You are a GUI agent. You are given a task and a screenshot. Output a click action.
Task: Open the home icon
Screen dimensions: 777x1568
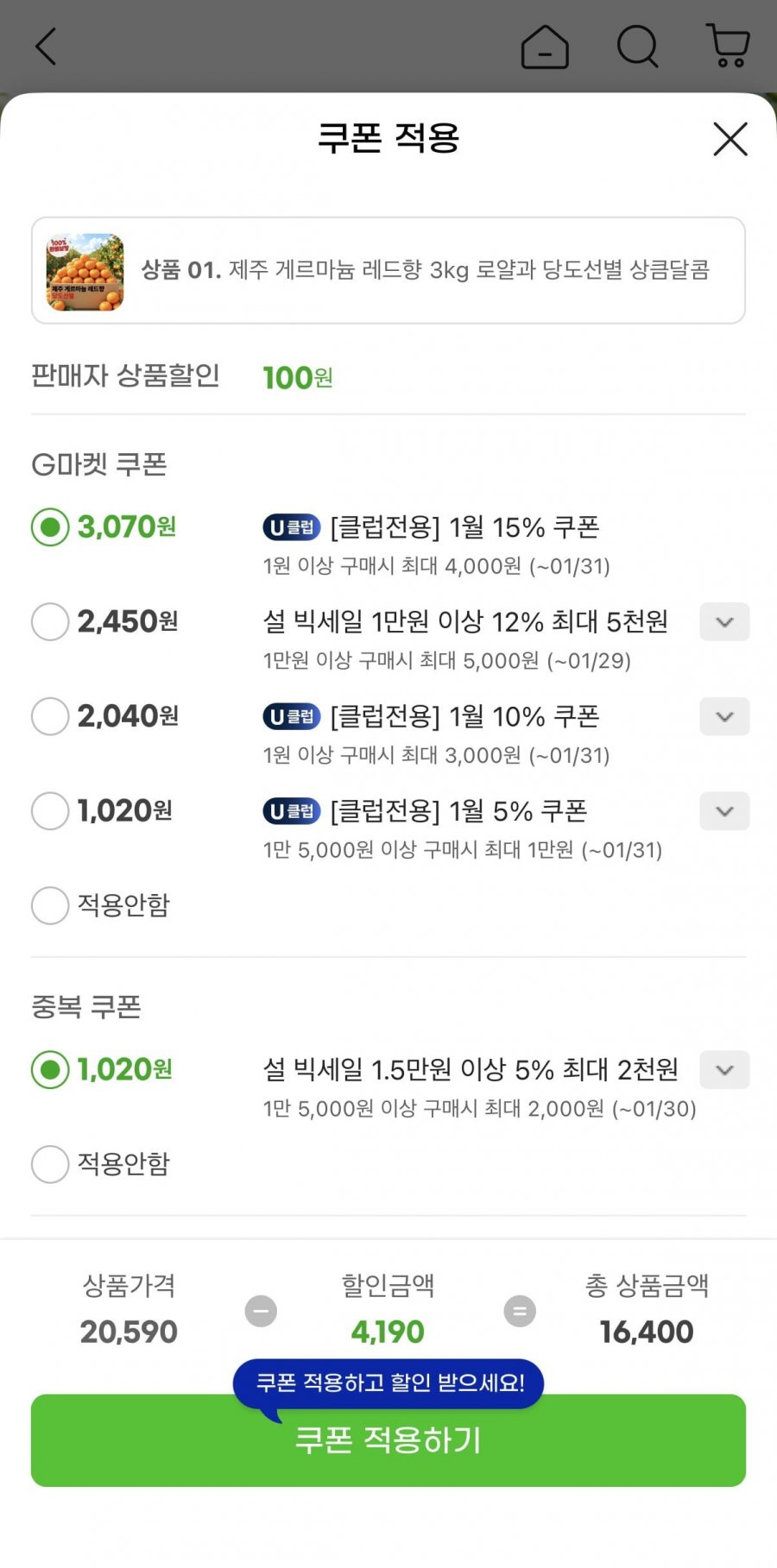click(545, 47)
